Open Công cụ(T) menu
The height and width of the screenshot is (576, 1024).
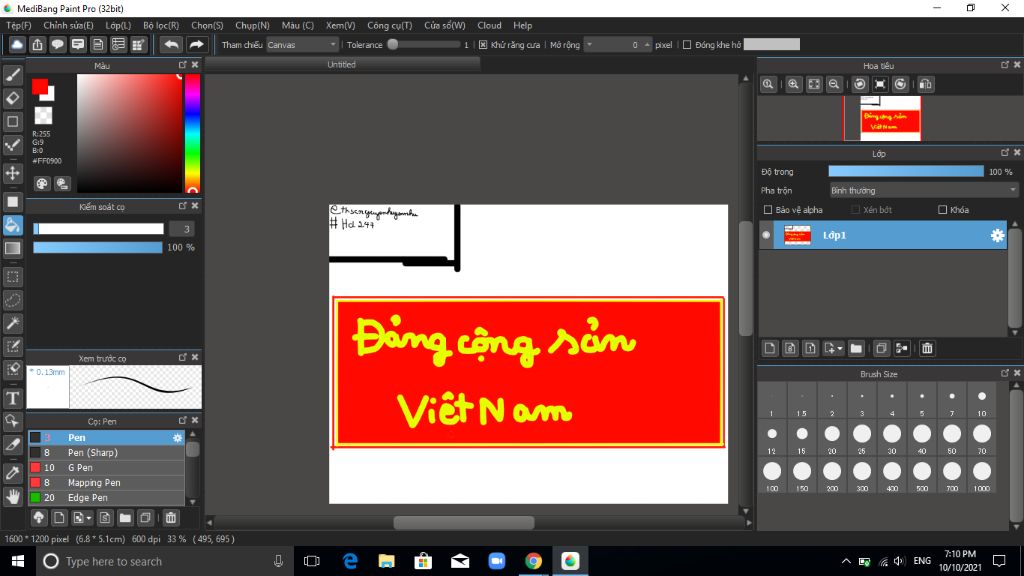pyautogui.click(x=389, y=25)
